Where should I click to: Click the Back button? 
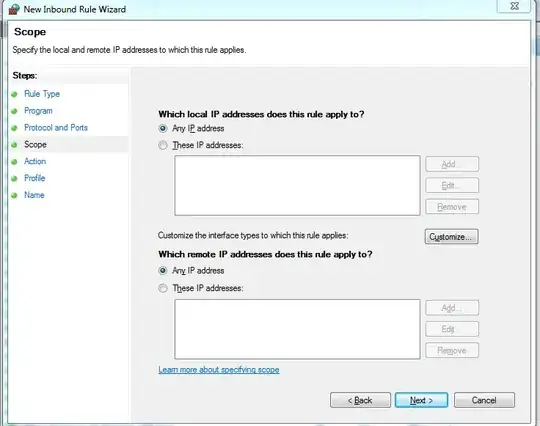(360, 400)
